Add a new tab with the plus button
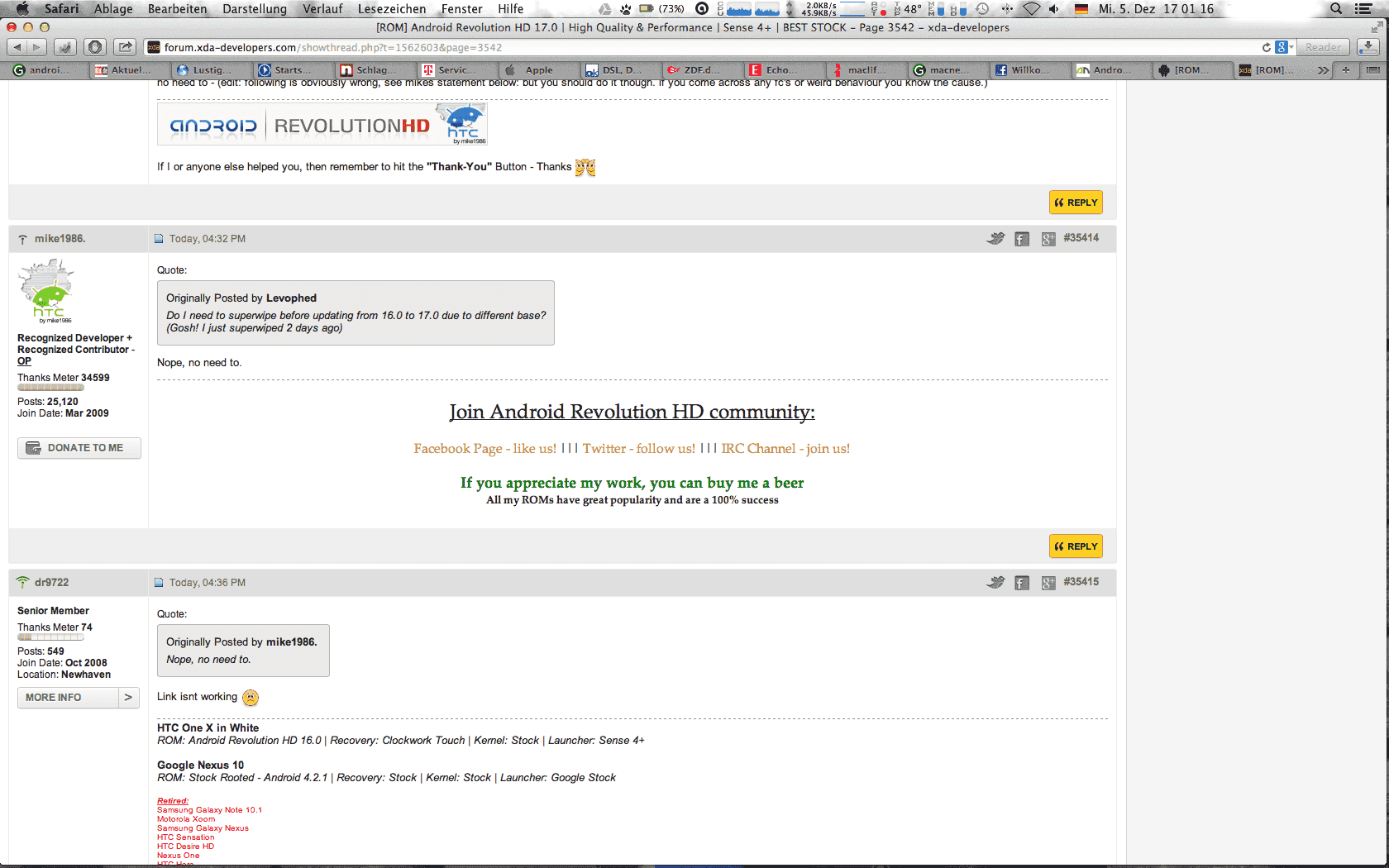Viewport: 1389px width, 868px height. [x=1346, y=70]
